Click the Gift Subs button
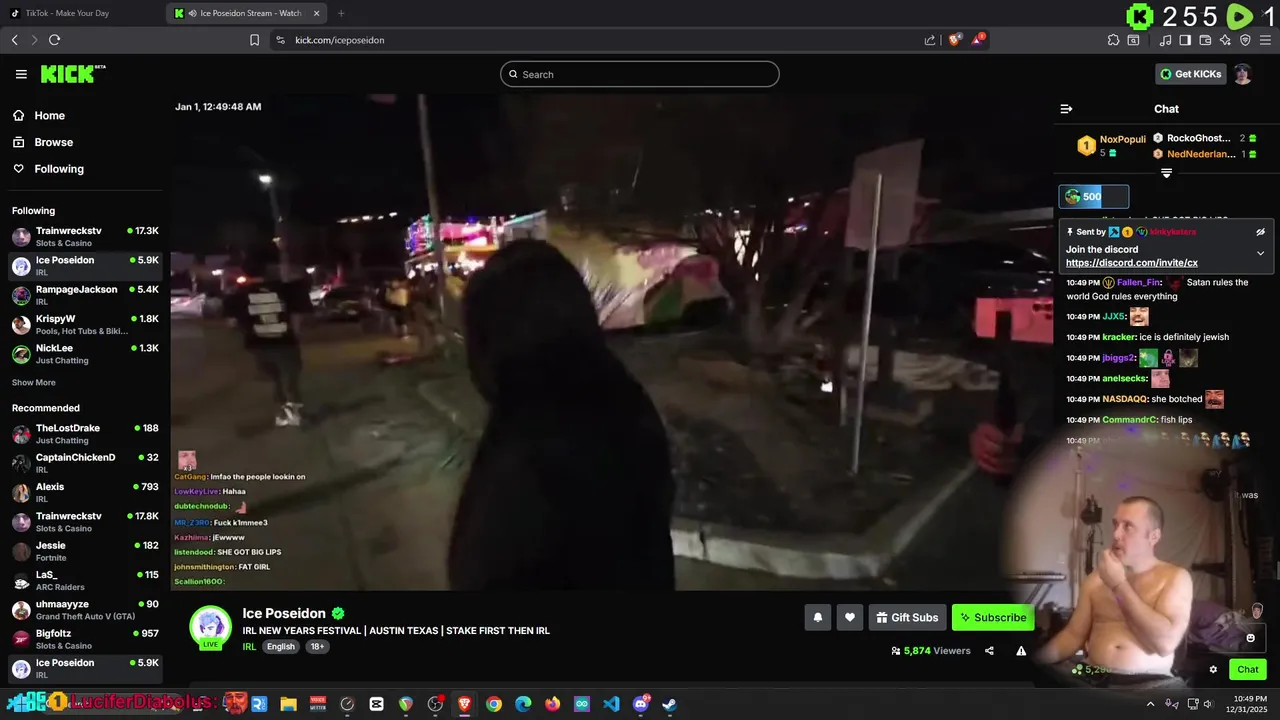 tap(907, 617)
